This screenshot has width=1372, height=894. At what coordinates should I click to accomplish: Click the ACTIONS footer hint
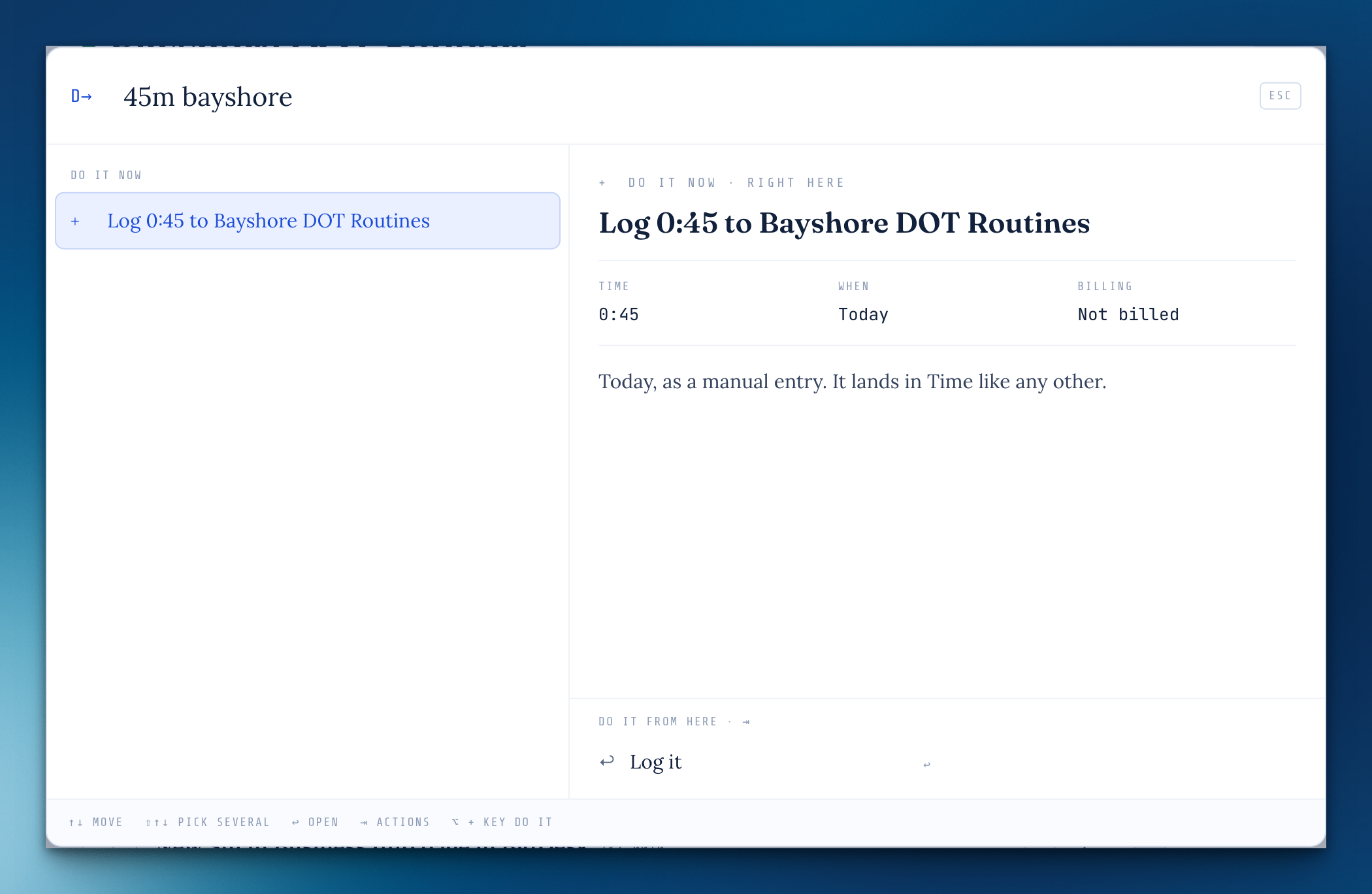(395, 822)
